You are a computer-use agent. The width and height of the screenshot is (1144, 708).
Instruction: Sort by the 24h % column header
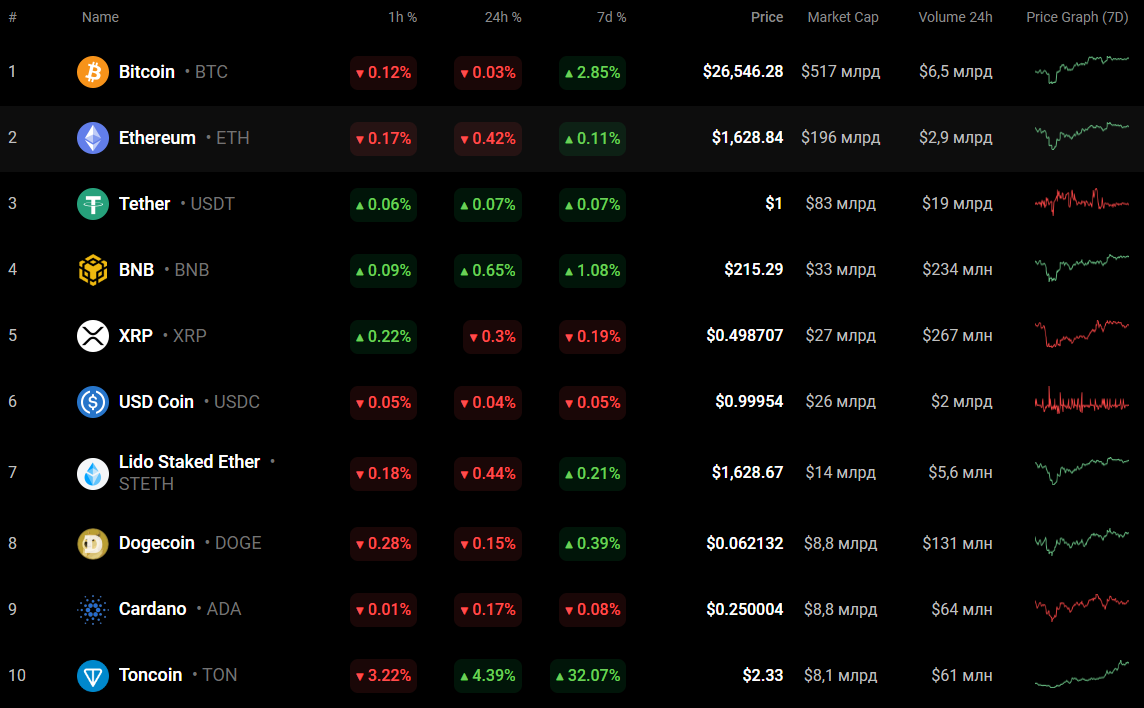pos(503,17)
